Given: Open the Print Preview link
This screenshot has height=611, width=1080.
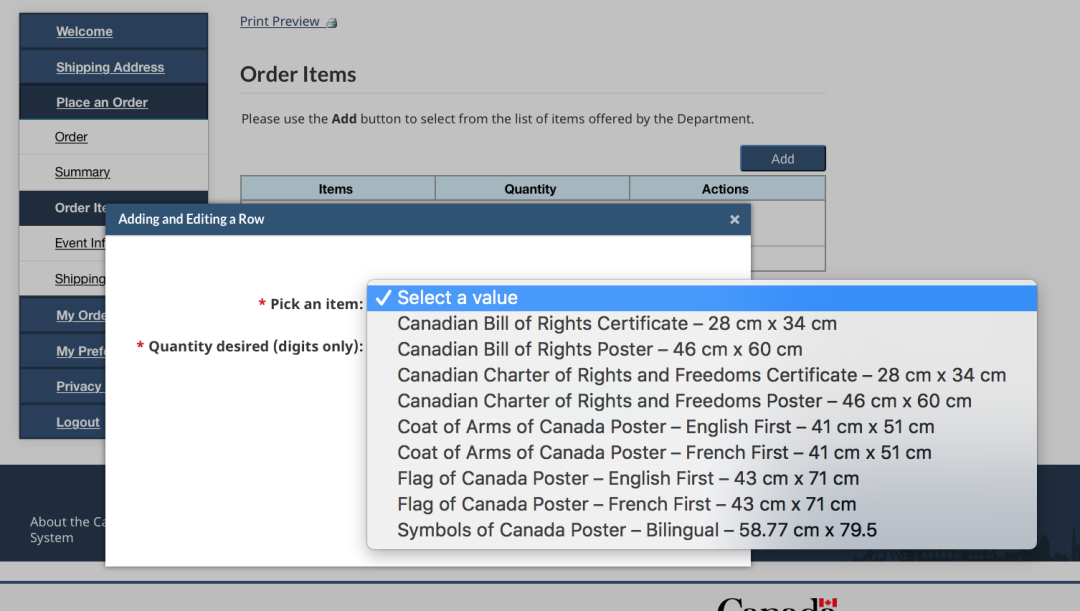Looking at the screenshot, I should [x=280, y=22].
